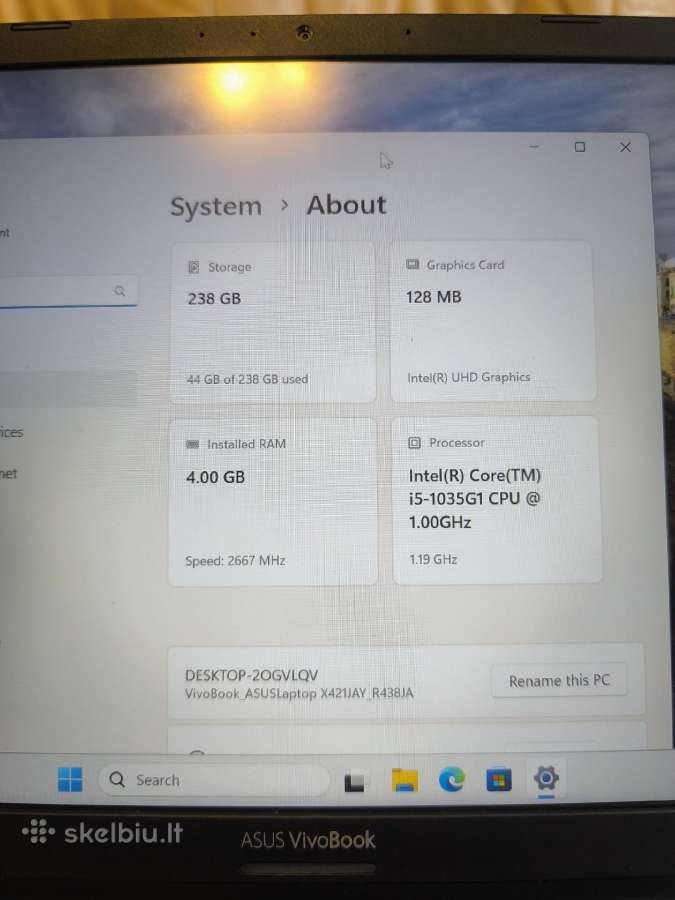Image resolution: width=675 pixels, height=900 pixels.
Task: Click the VivoBook_ASUSLaptop model text
Action: pyautogui.click(x=299, y=693)
